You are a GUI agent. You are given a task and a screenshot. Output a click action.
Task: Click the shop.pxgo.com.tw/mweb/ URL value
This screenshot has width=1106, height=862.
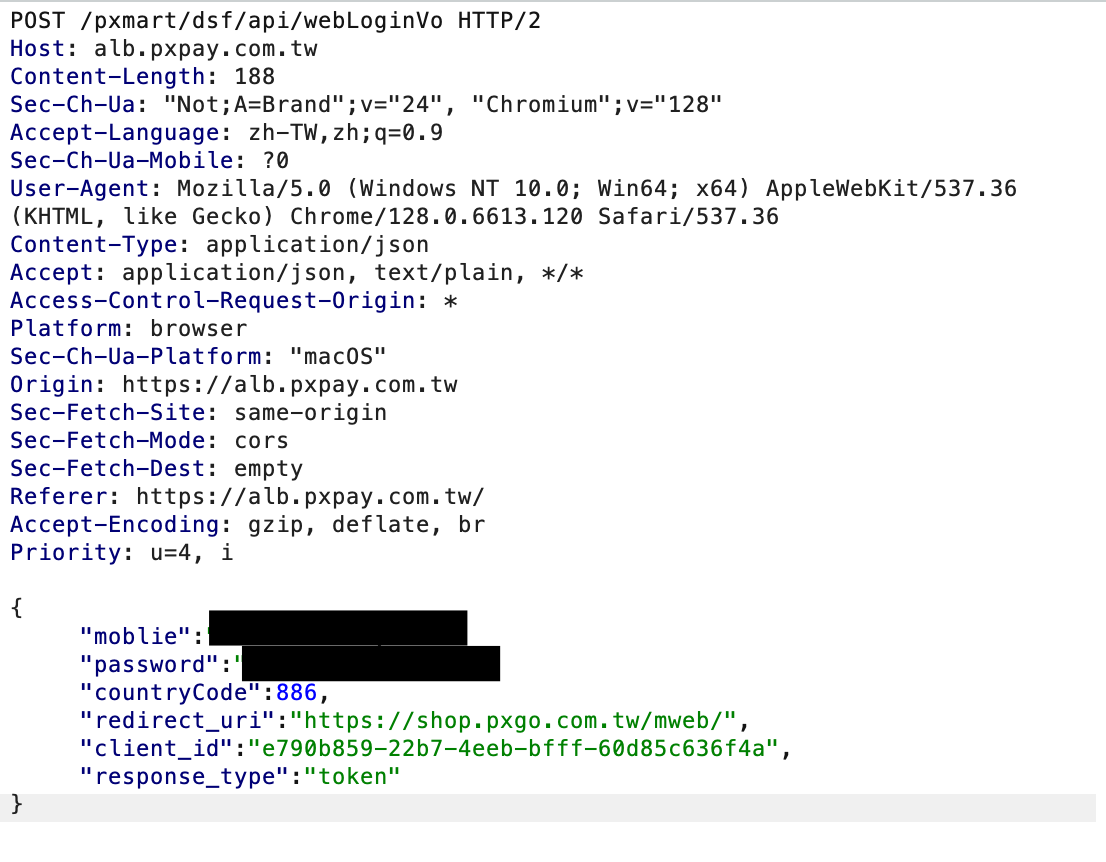(x=514, y=720)
